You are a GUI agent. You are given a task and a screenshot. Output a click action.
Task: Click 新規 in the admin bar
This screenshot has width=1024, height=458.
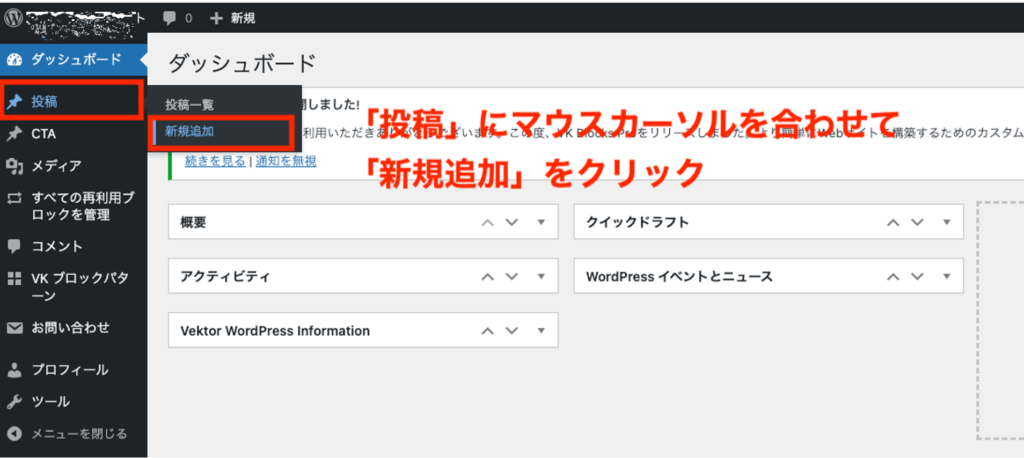(243, 18)
